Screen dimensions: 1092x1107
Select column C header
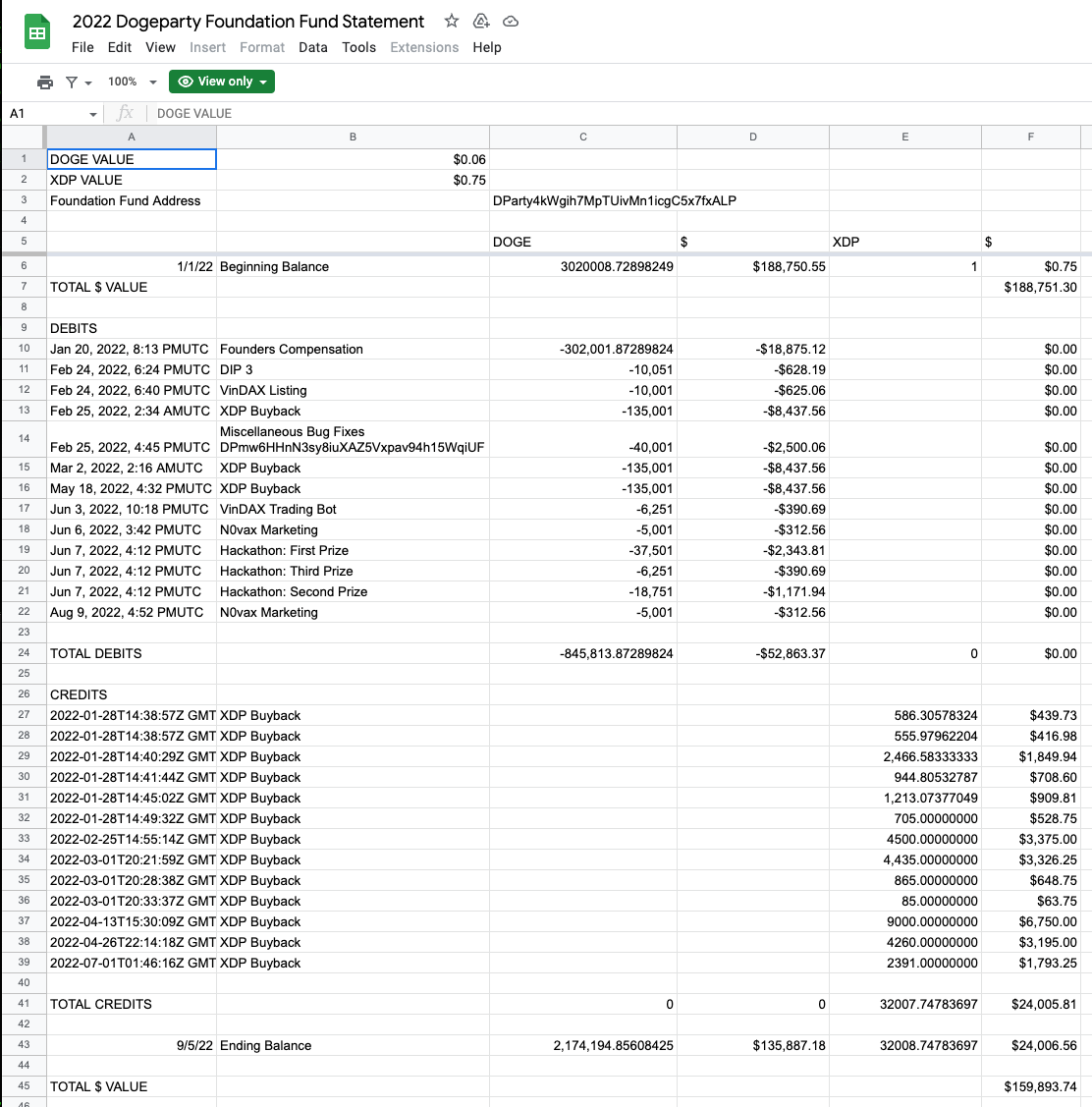click(583, 137)
